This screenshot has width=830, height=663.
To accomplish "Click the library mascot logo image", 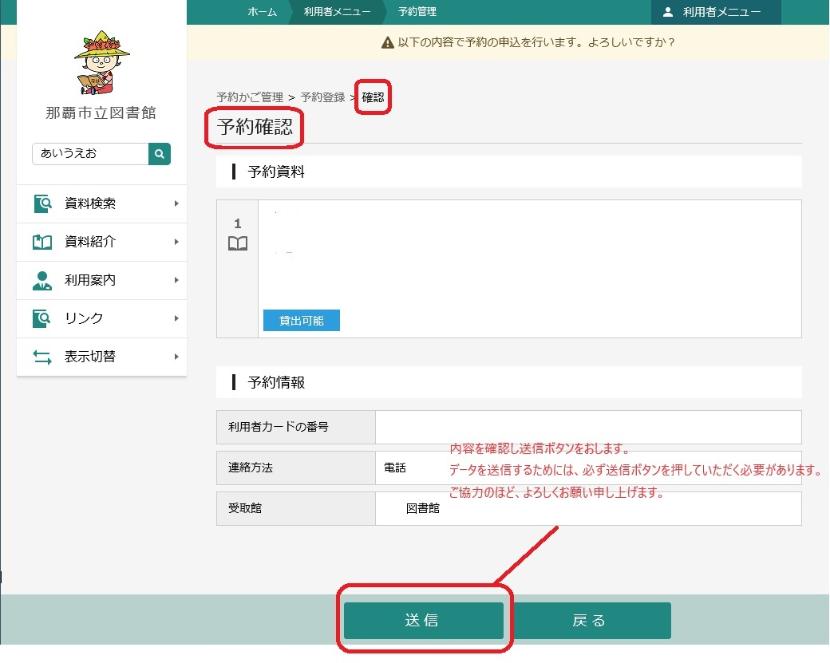I will click(x=102, y=62).
